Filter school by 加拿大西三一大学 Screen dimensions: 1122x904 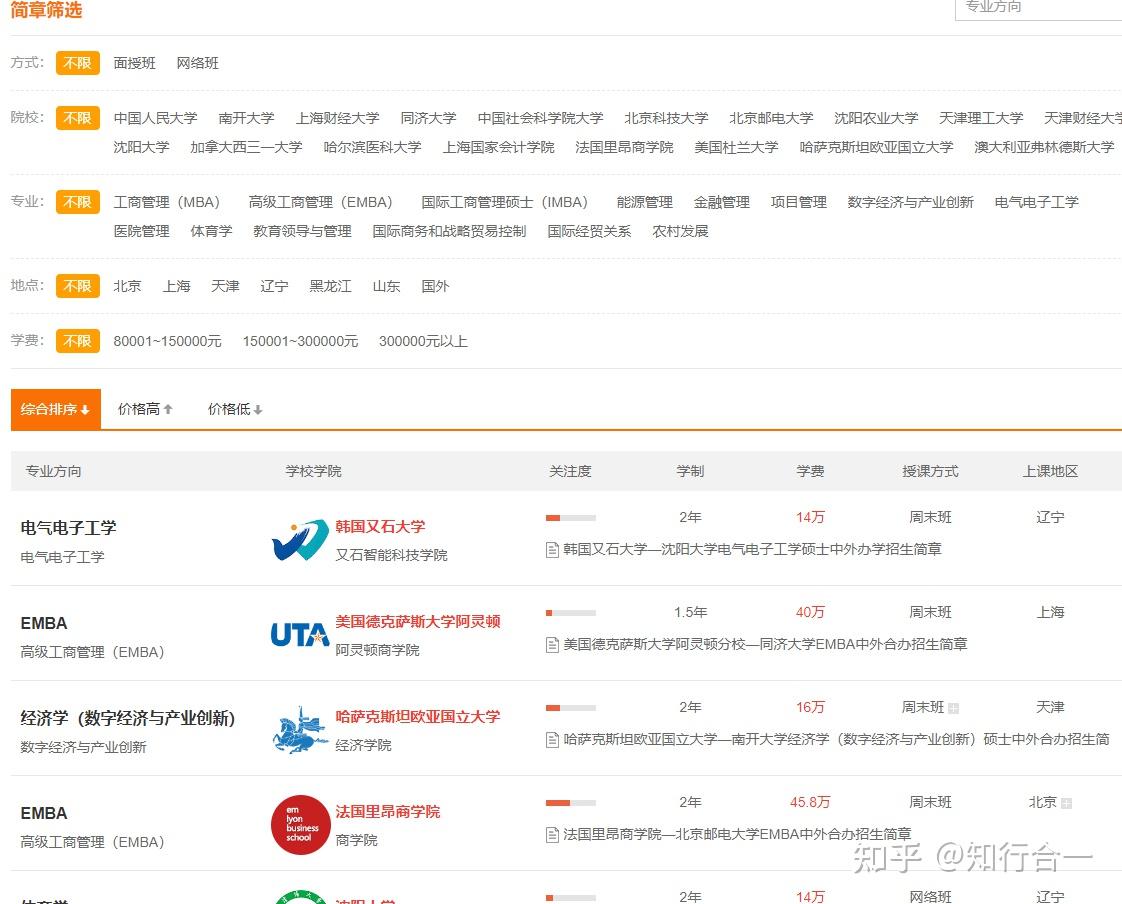[x=246, y=147]
